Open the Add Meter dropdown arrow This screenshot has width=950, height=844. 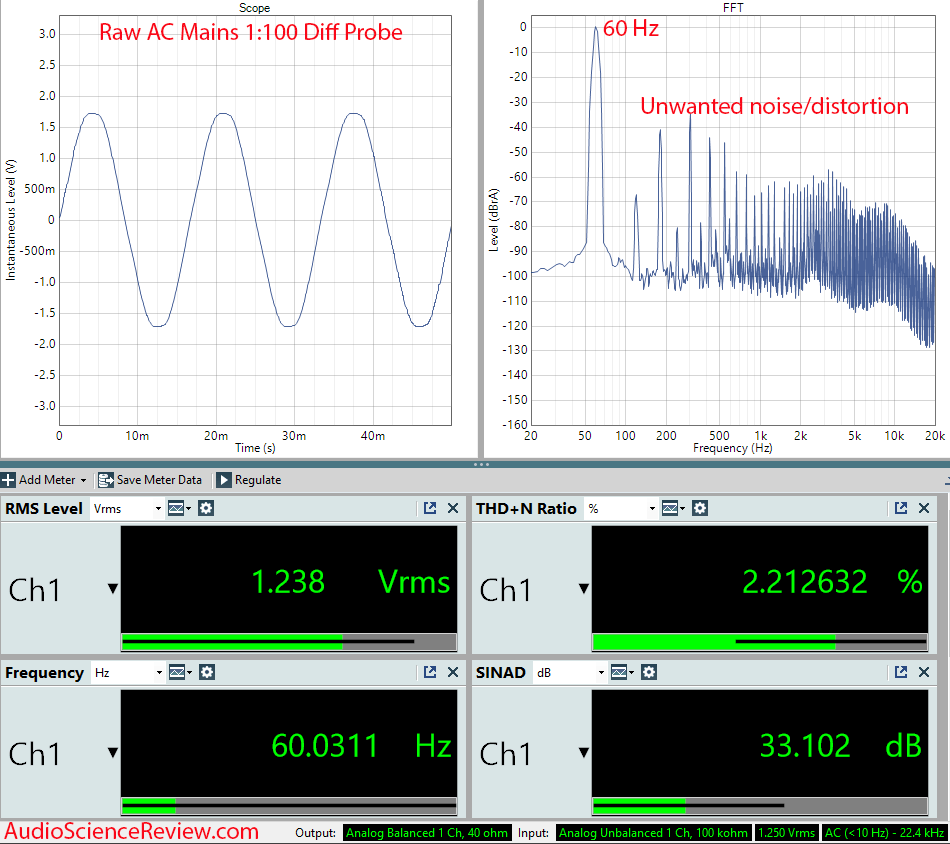point(84,480)
